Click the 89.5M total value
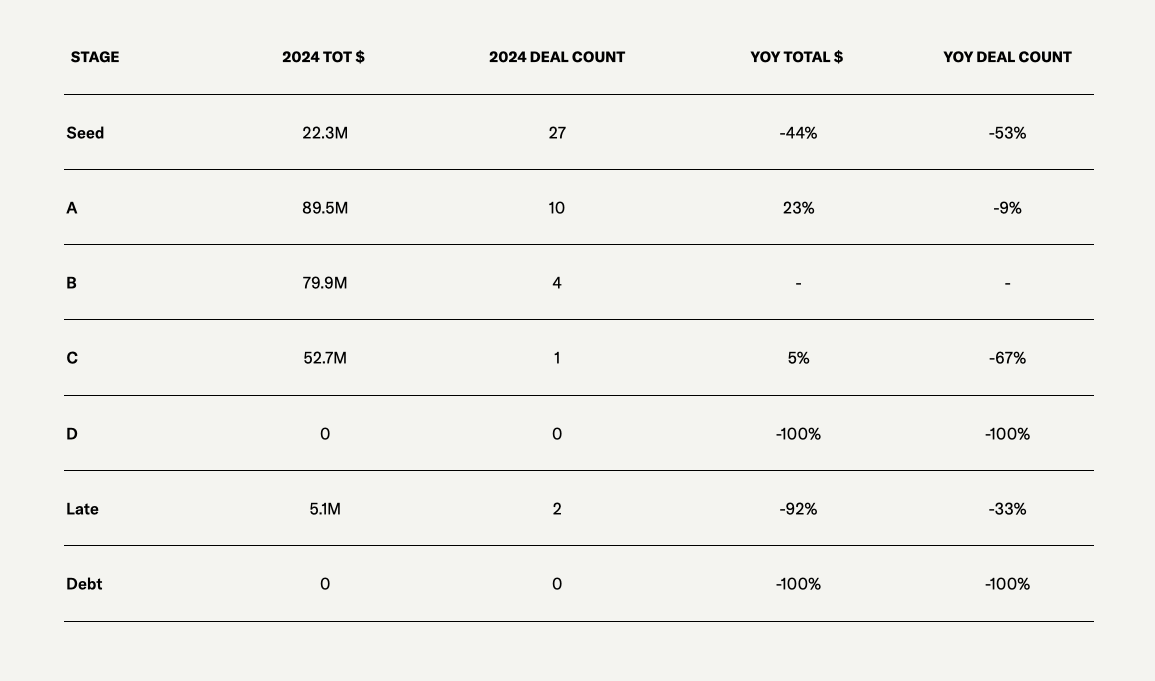 click(325, 208)
